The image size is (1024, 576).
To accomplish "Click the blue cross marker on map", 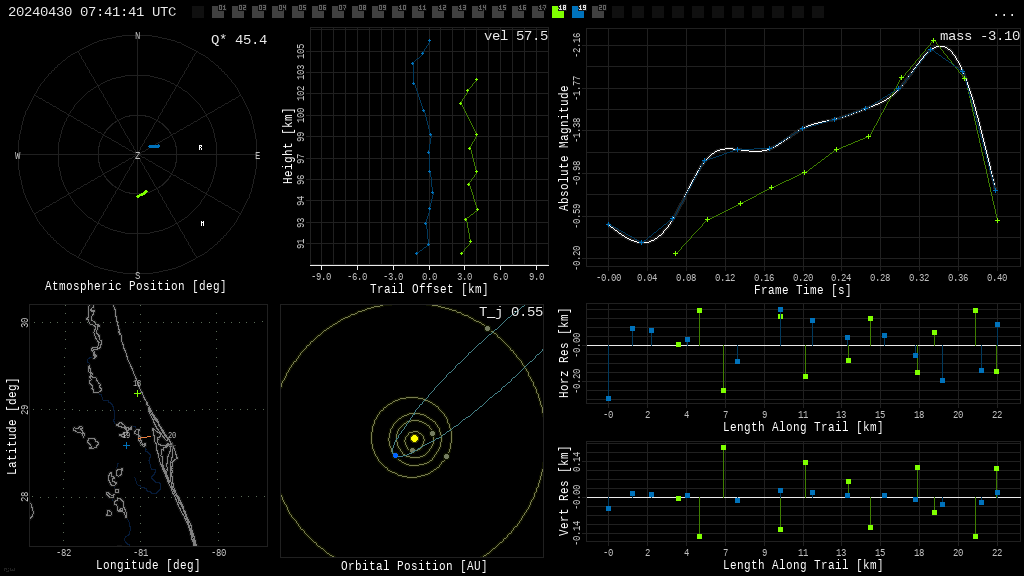I will [x=126, y=445].
